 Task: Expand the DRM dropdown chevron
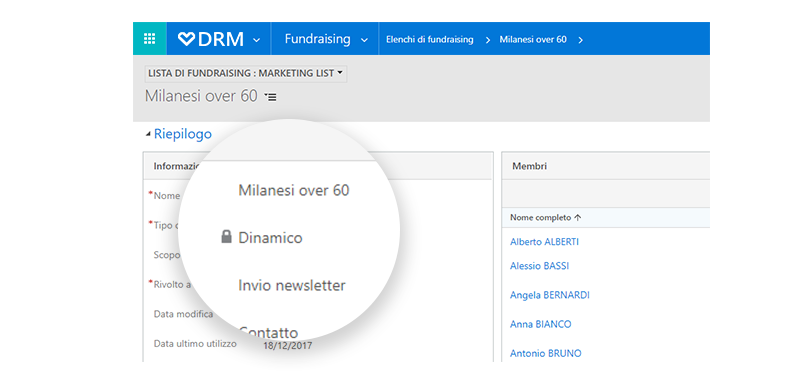[256, 40]
